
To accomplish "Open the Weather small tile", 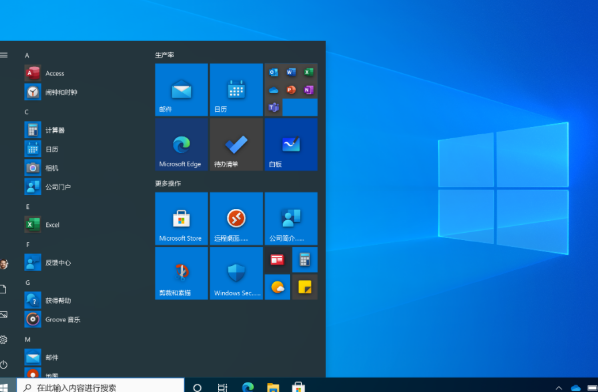I will (x=277, y=287).
